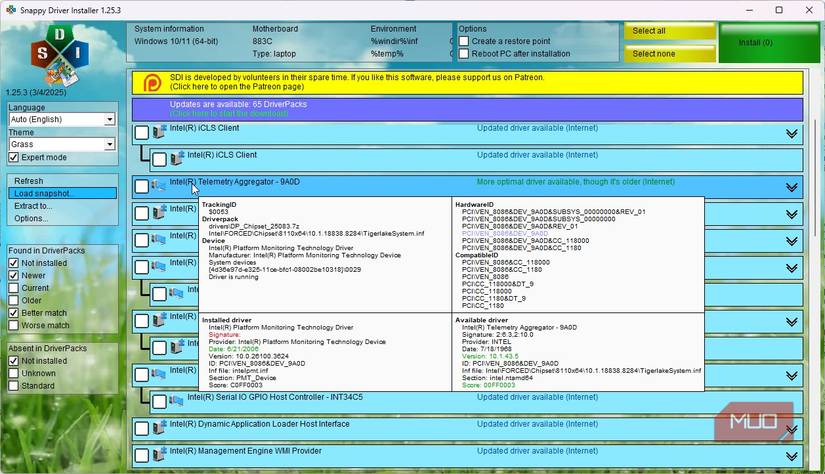Uncheck Newer filter in Found in DriverPacks

pyautogui.click(x=13, y=276)
